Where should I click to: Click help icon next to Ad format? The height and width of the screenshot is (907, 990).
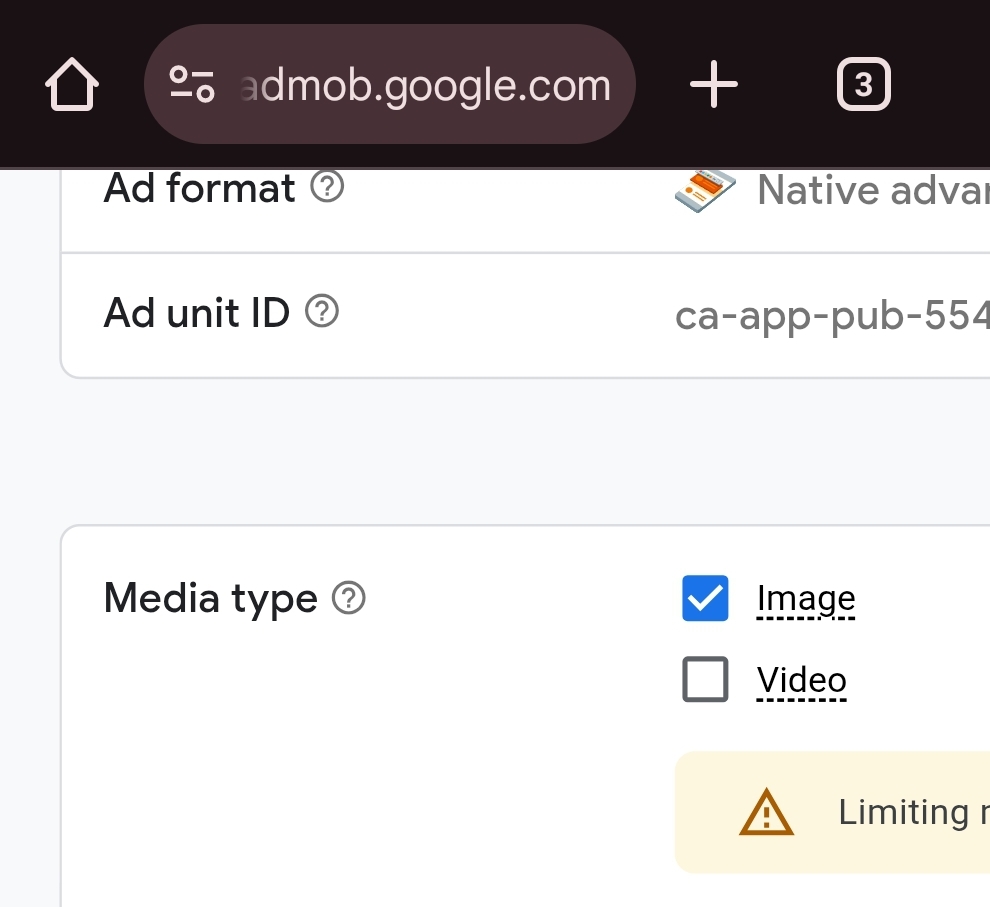[x=328, y=187]
